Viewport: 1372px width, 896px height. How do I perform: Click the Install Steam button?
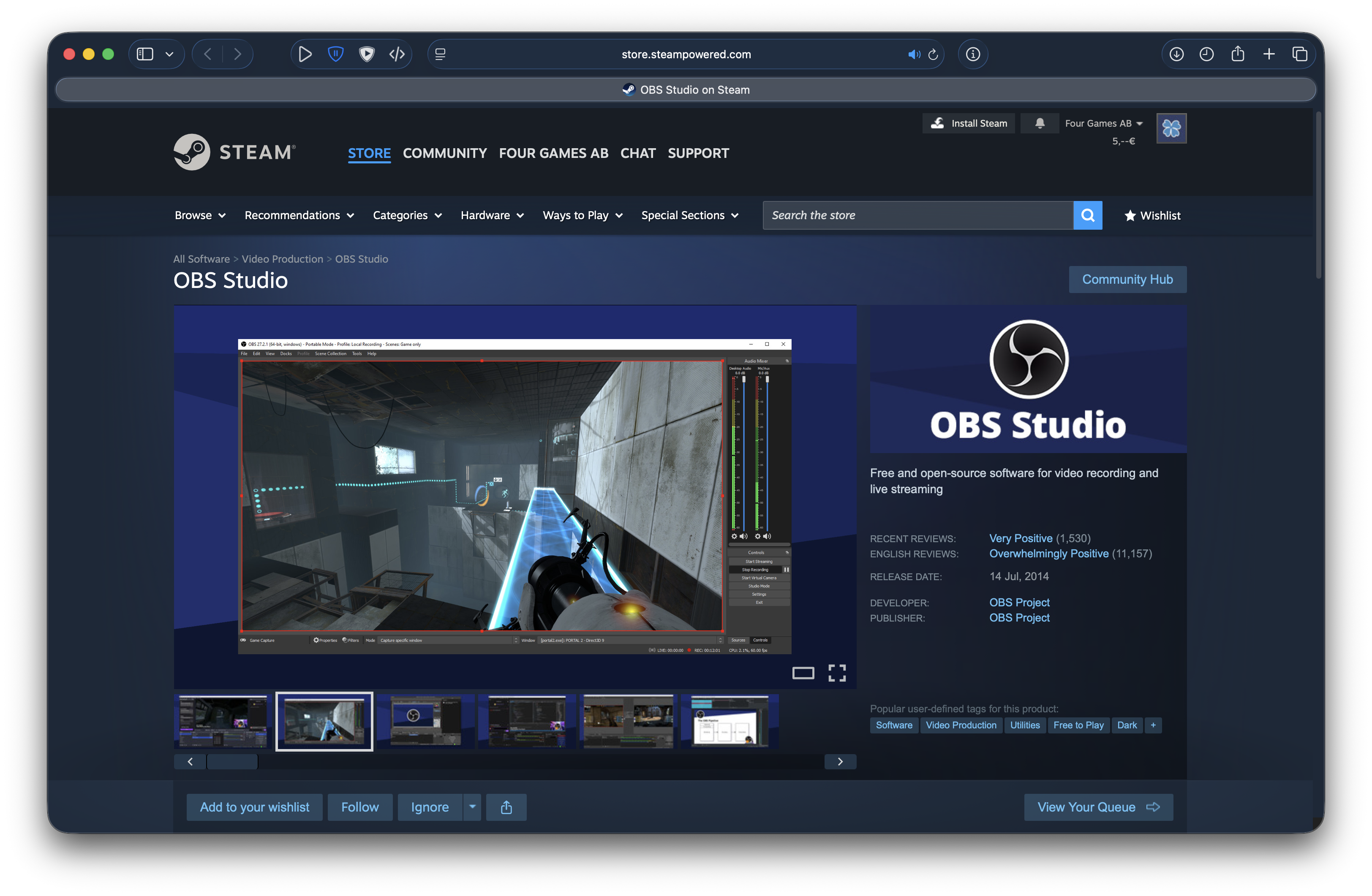[969, 123]
